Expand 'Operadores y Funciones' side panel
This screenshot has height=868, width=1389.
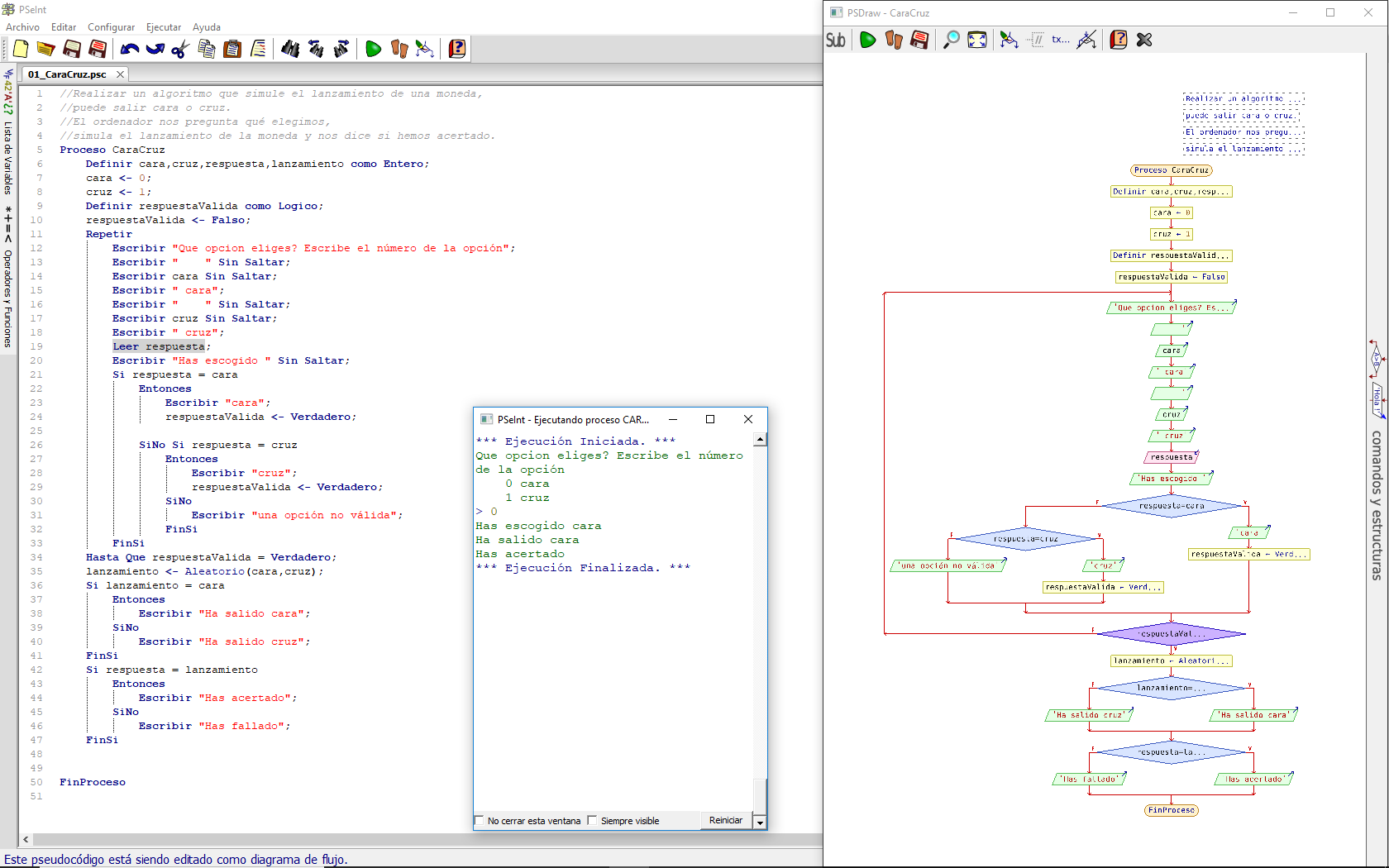point(8,298)
